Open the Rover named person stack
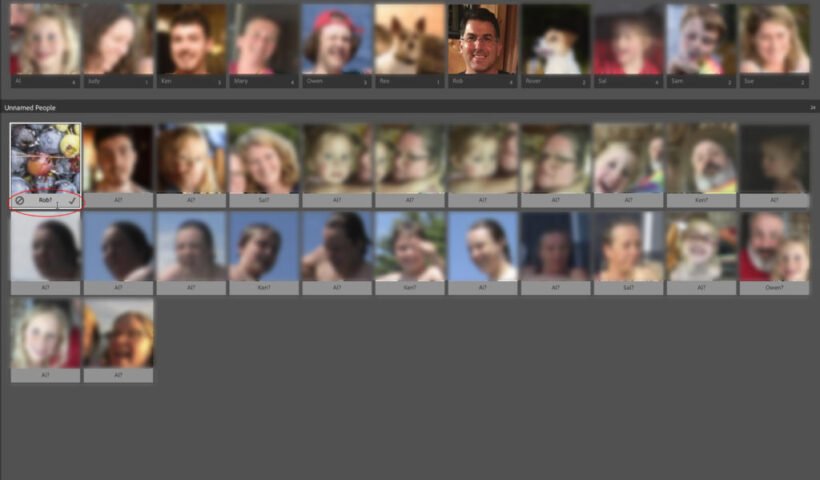The height and width of the screenshot is (480, 820). [x=556, y=40]
